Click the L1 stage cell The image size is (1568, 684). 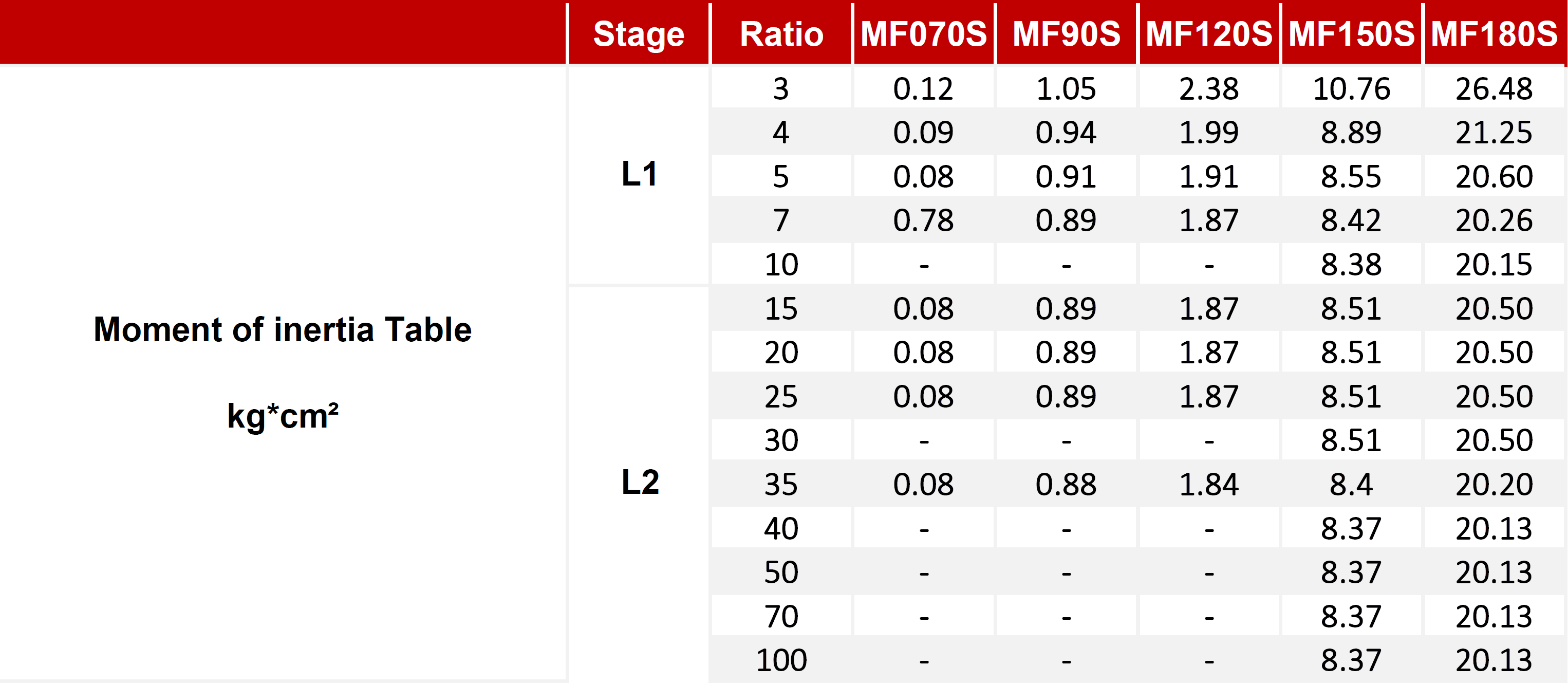coord(639,174)
